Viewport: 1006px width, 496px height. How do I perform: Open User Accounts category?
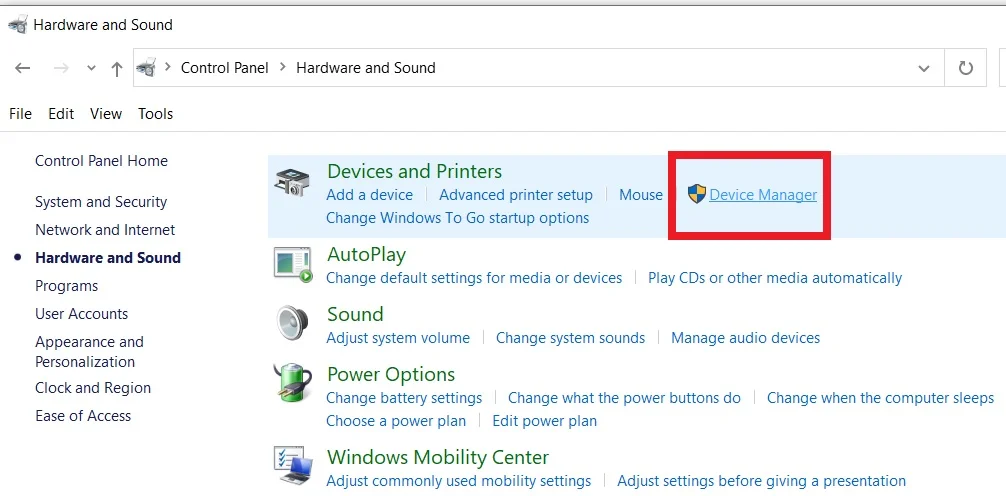(81, 314)
